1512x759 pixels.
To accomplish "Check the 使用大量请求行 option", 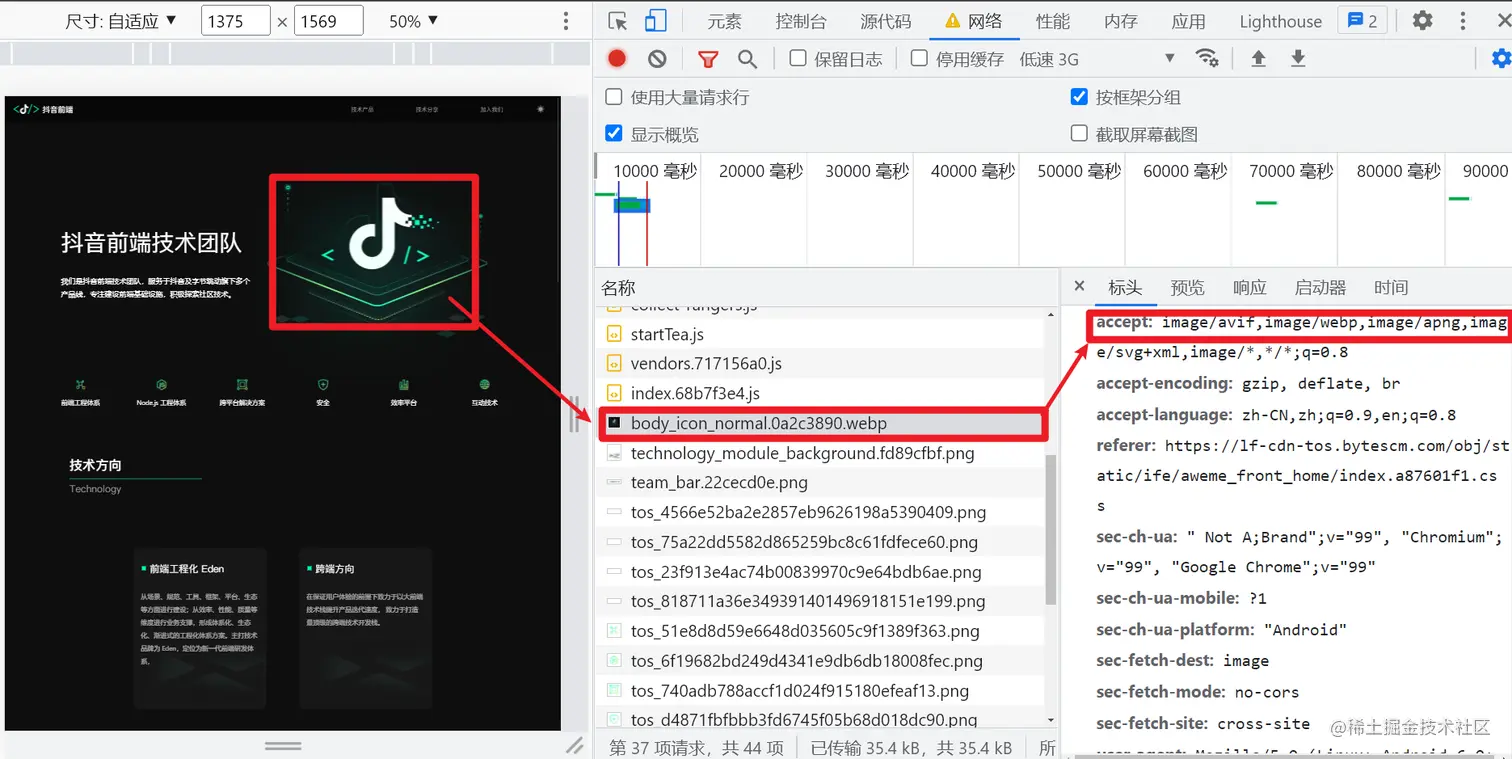I will pyautogui.click(x=614, y=97).
